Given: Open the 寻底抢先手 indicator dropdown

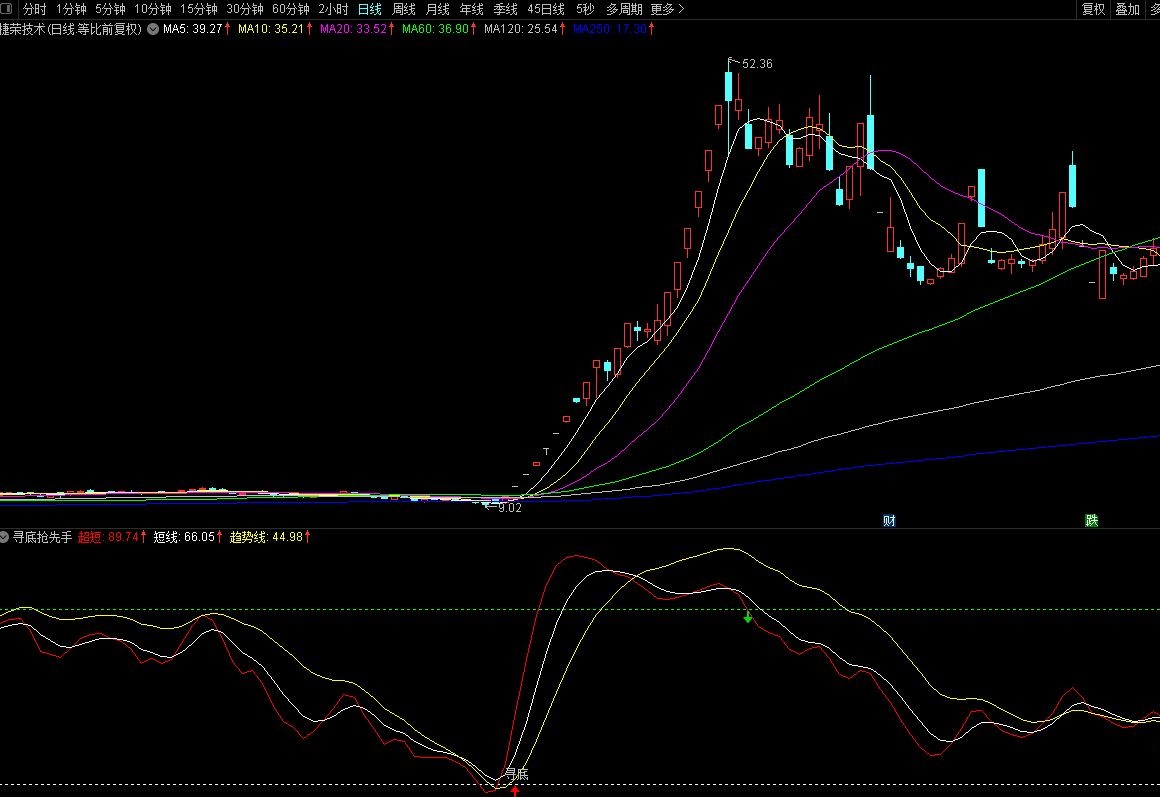Looking at the screenshot, I should (x=5, y=537).
